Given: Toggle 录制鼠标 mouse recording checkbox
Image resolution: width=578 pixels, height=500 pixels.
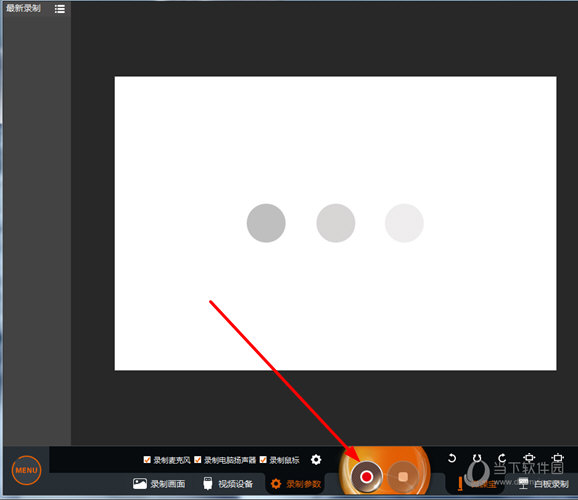Looking at the screenshot, I should coord(263,460).
